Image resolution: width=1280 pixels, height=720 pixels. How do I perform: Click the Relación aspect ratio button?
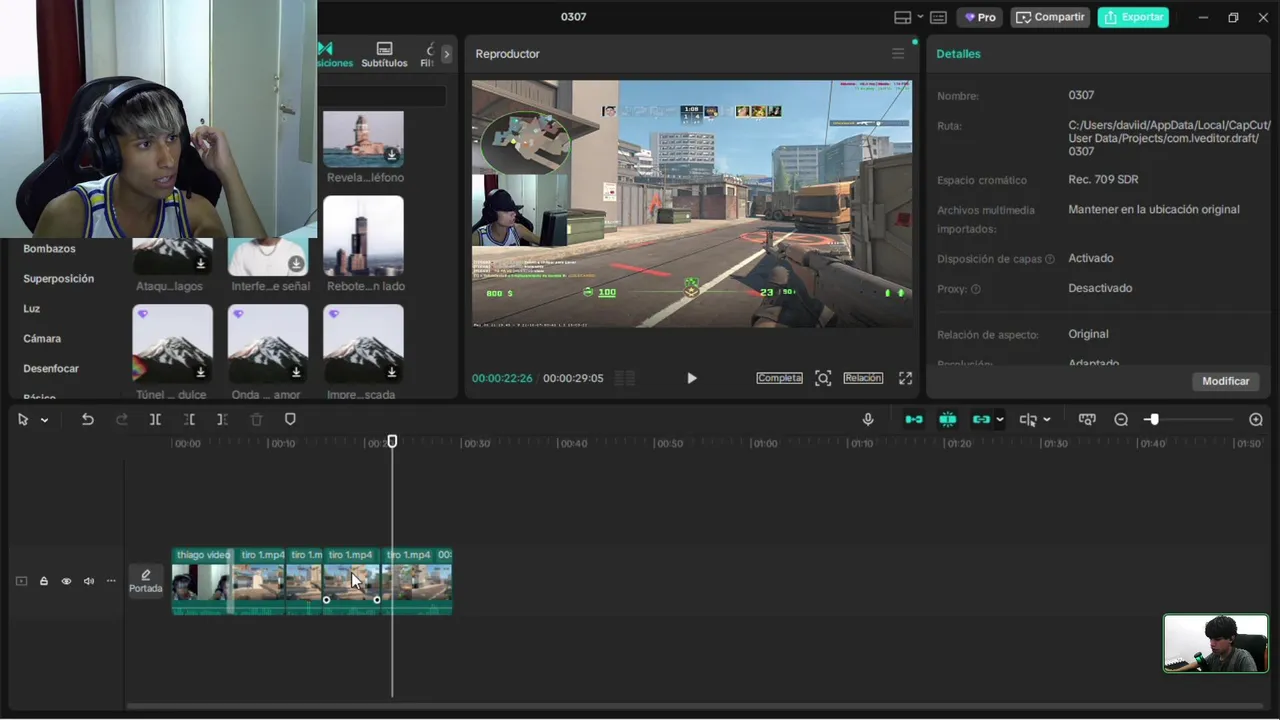[x=863, y=378]
